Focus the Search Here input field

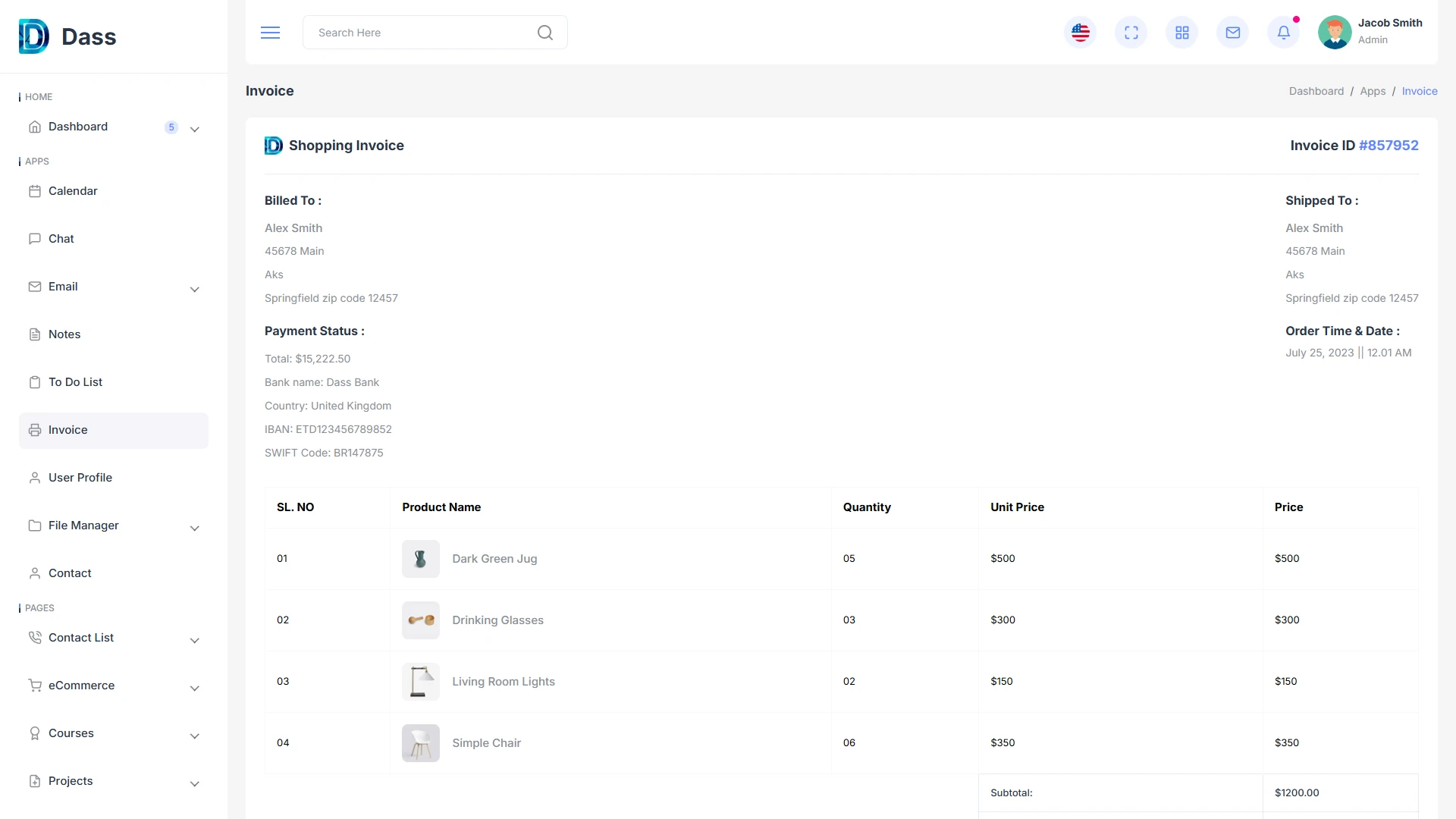(435, 33)
